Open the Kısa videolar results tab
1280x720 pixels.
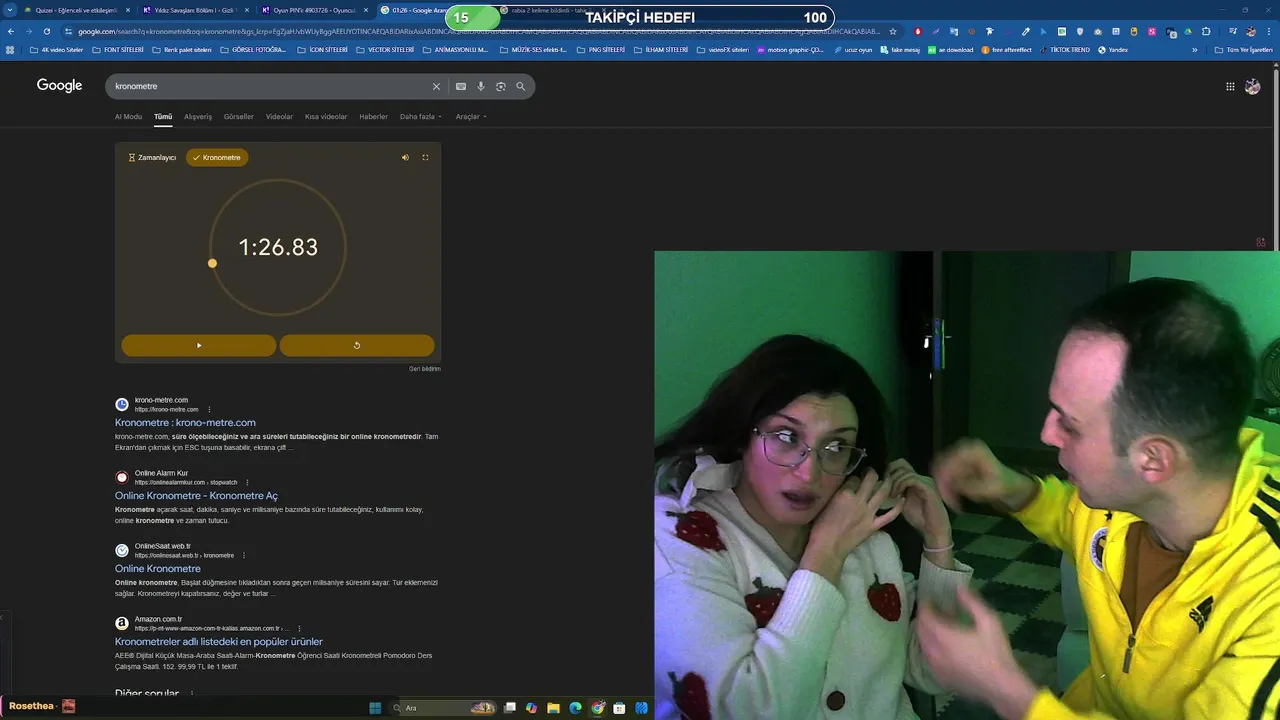pos(326,116)
